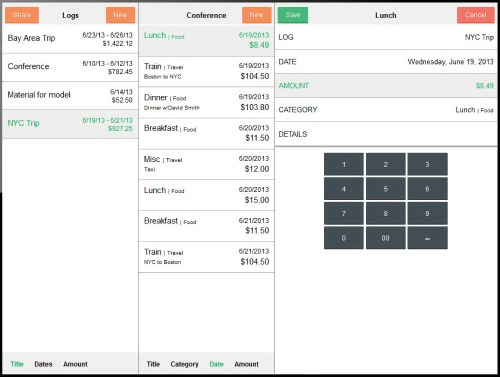Tap number 9 on the keypad
Screen dimensions: 500x377
pos(427,213)
